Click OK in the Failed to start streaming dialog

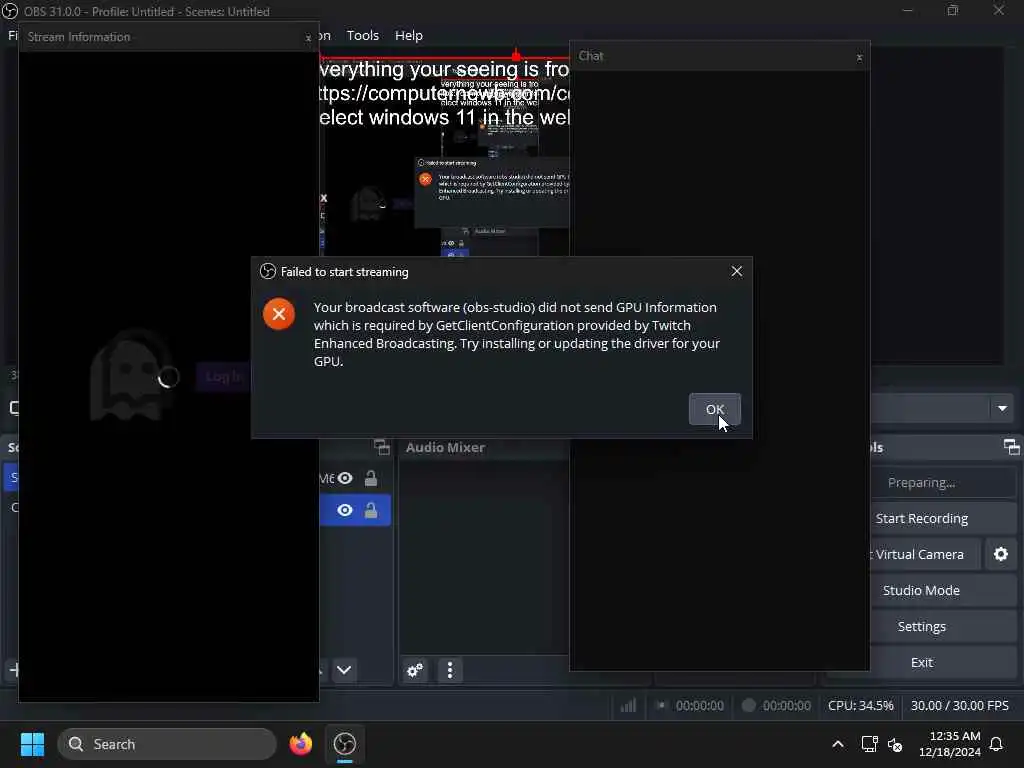pyautogui.click(x=714, y=409)
